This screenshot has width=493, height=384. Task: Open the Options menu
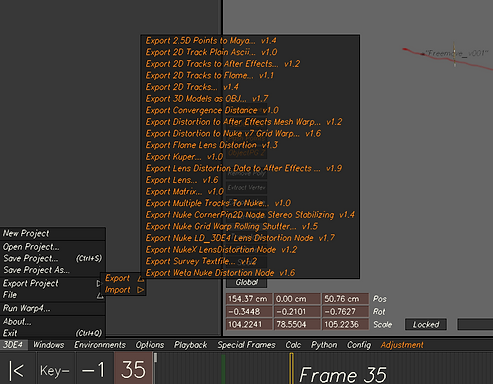tap(150, 345)
